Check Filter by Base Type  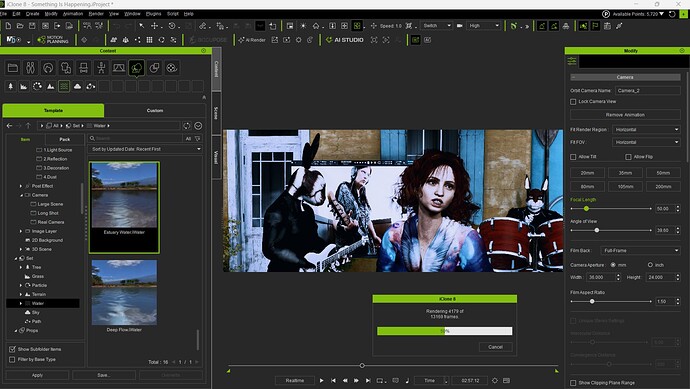click(12, 360)
